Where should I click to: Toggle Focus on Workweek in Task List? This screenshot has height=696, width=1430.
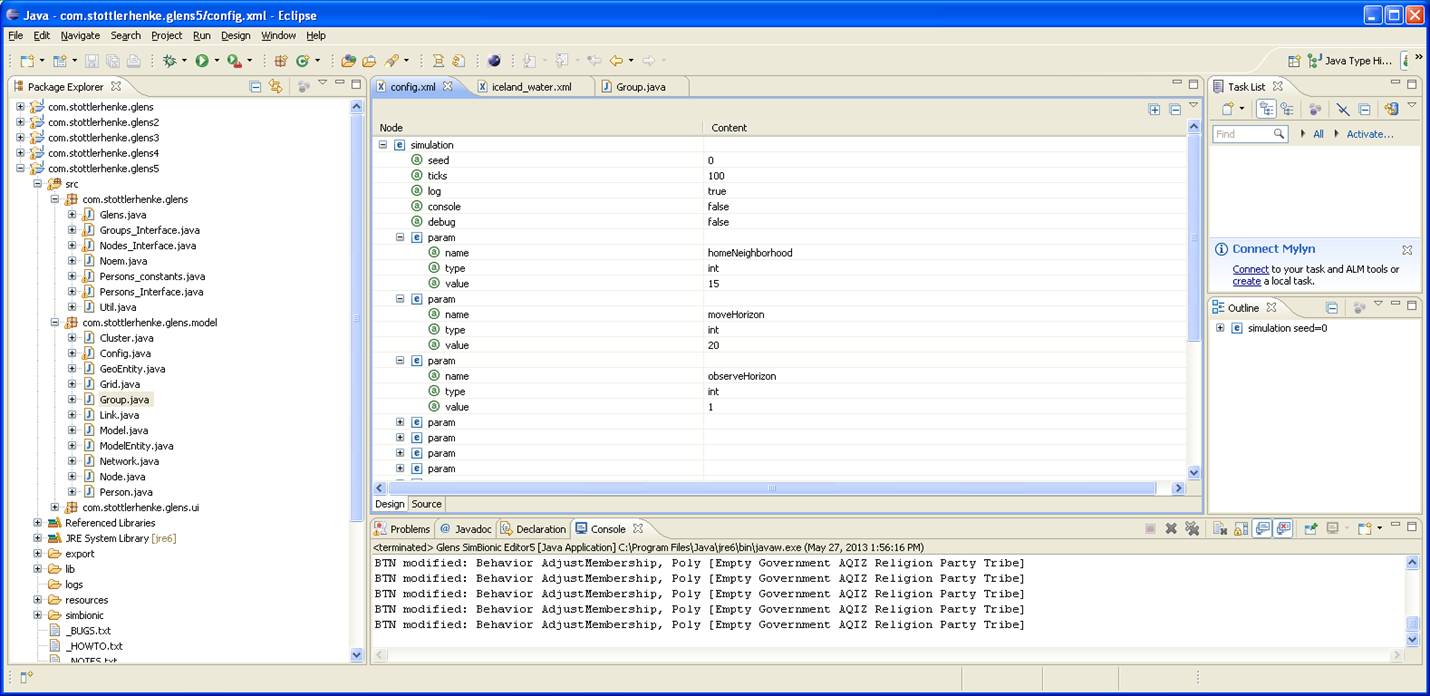click(1315, 109)
